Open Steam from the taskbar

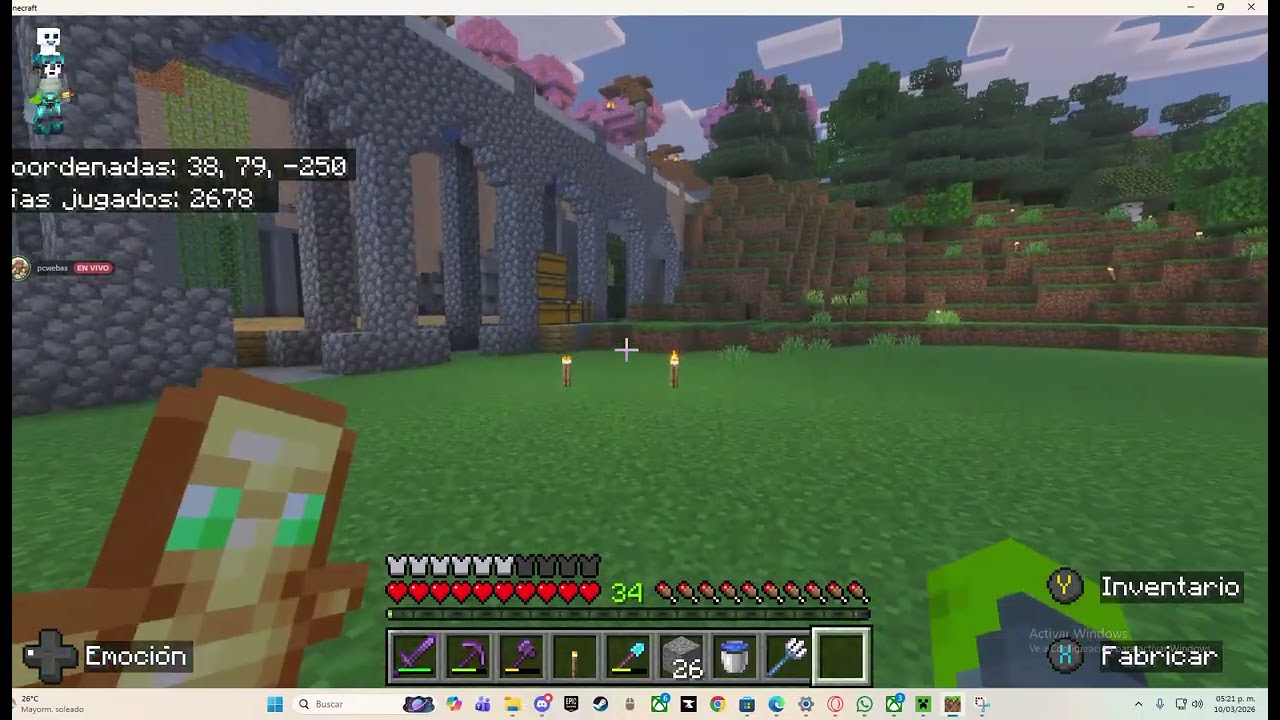pyautogui.click(x=600, y=704)
